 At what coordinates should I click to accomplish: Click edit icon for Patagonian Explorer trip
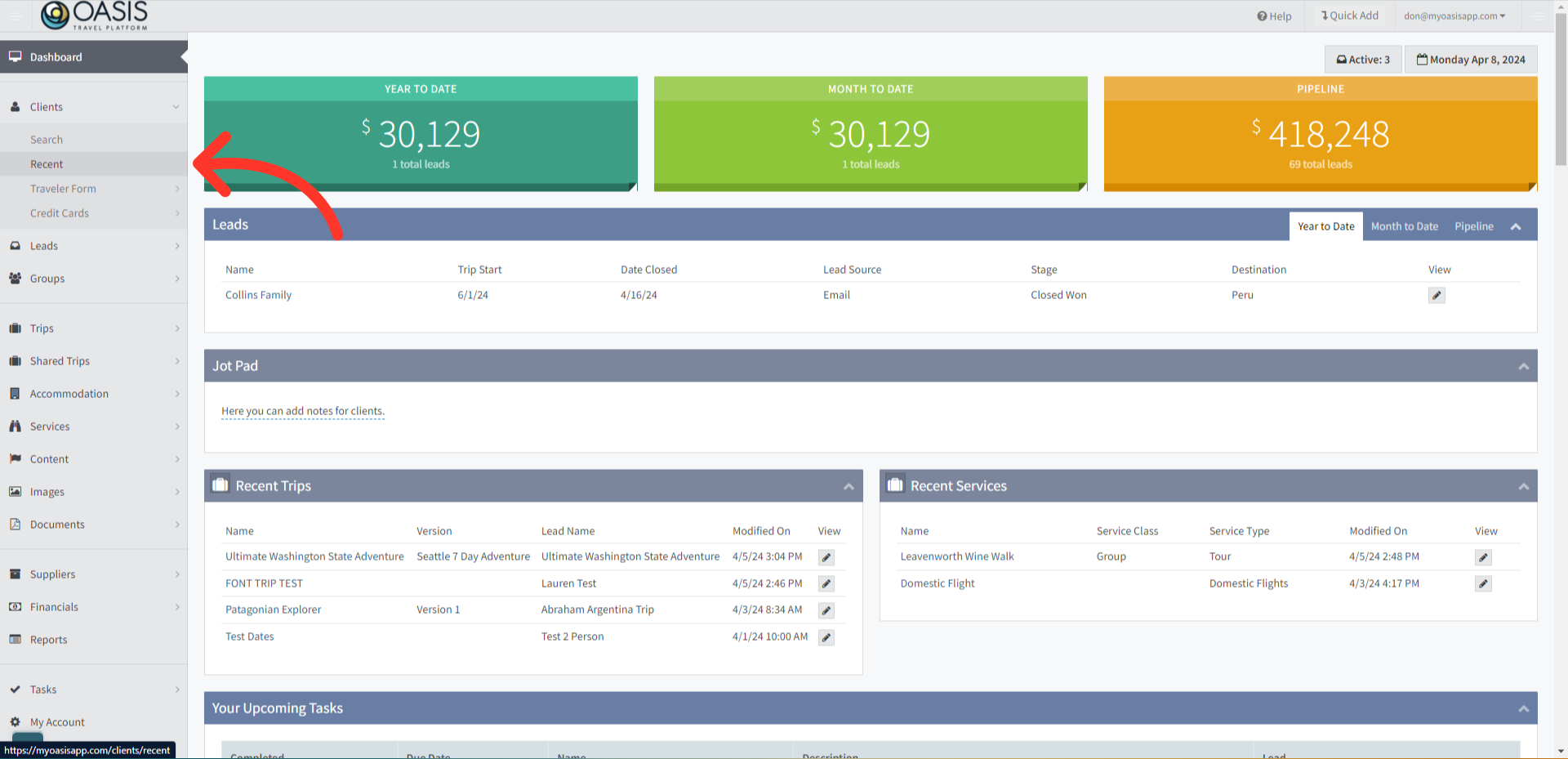(826, 611)
